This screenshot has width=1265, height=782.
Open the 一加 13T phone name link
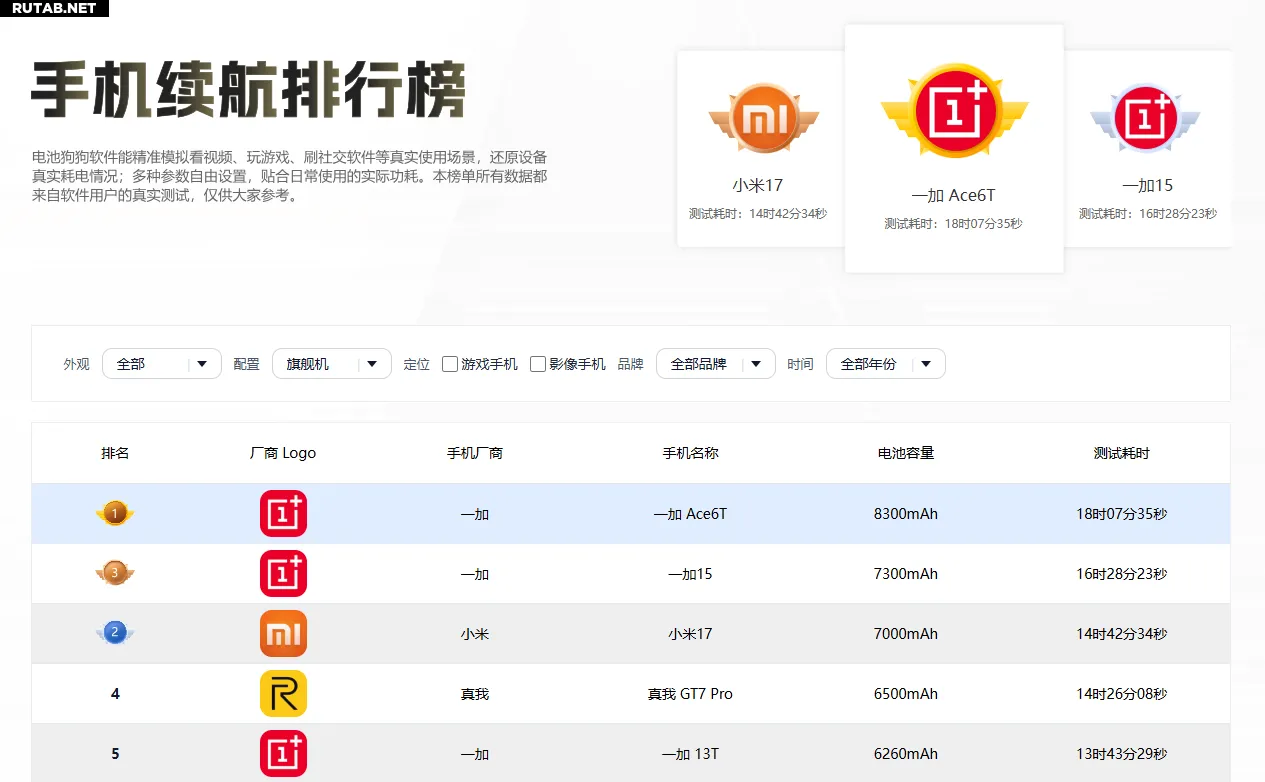[690, 754]
